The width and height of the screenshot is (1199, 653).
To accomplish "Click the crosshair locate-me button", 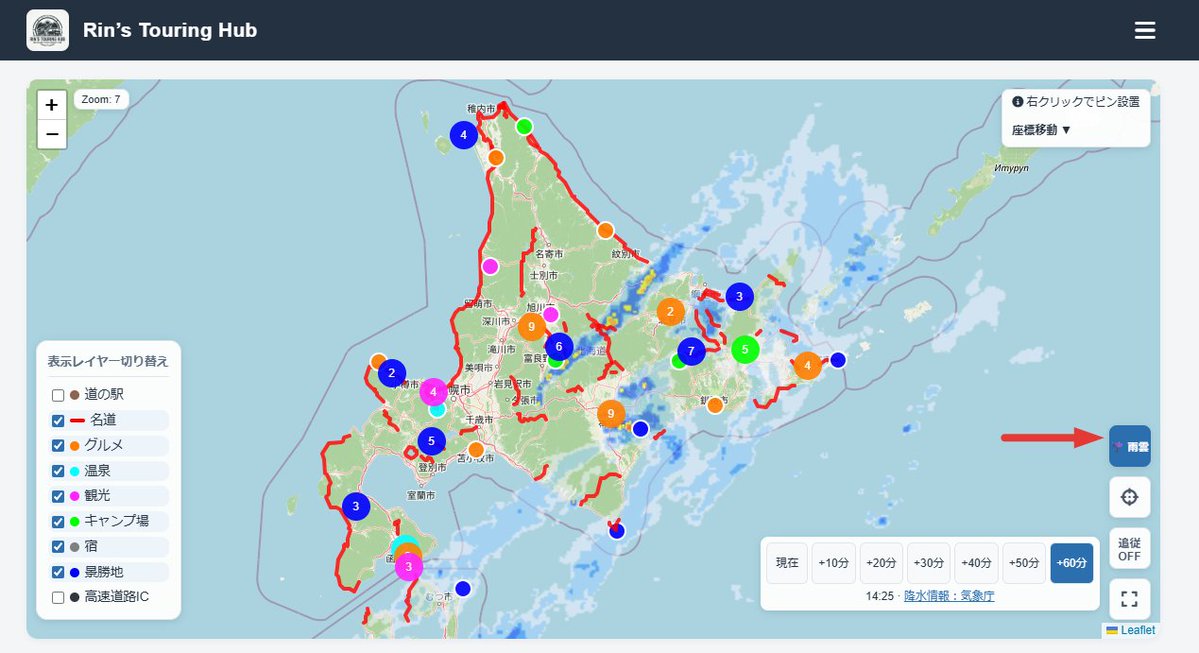I will click(x=1129, y=497).
